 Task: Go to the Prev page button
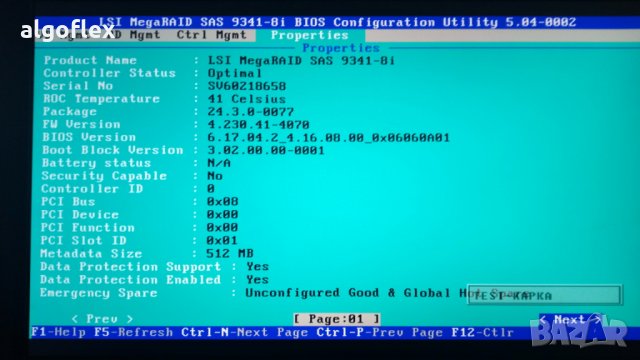(102, 319)
